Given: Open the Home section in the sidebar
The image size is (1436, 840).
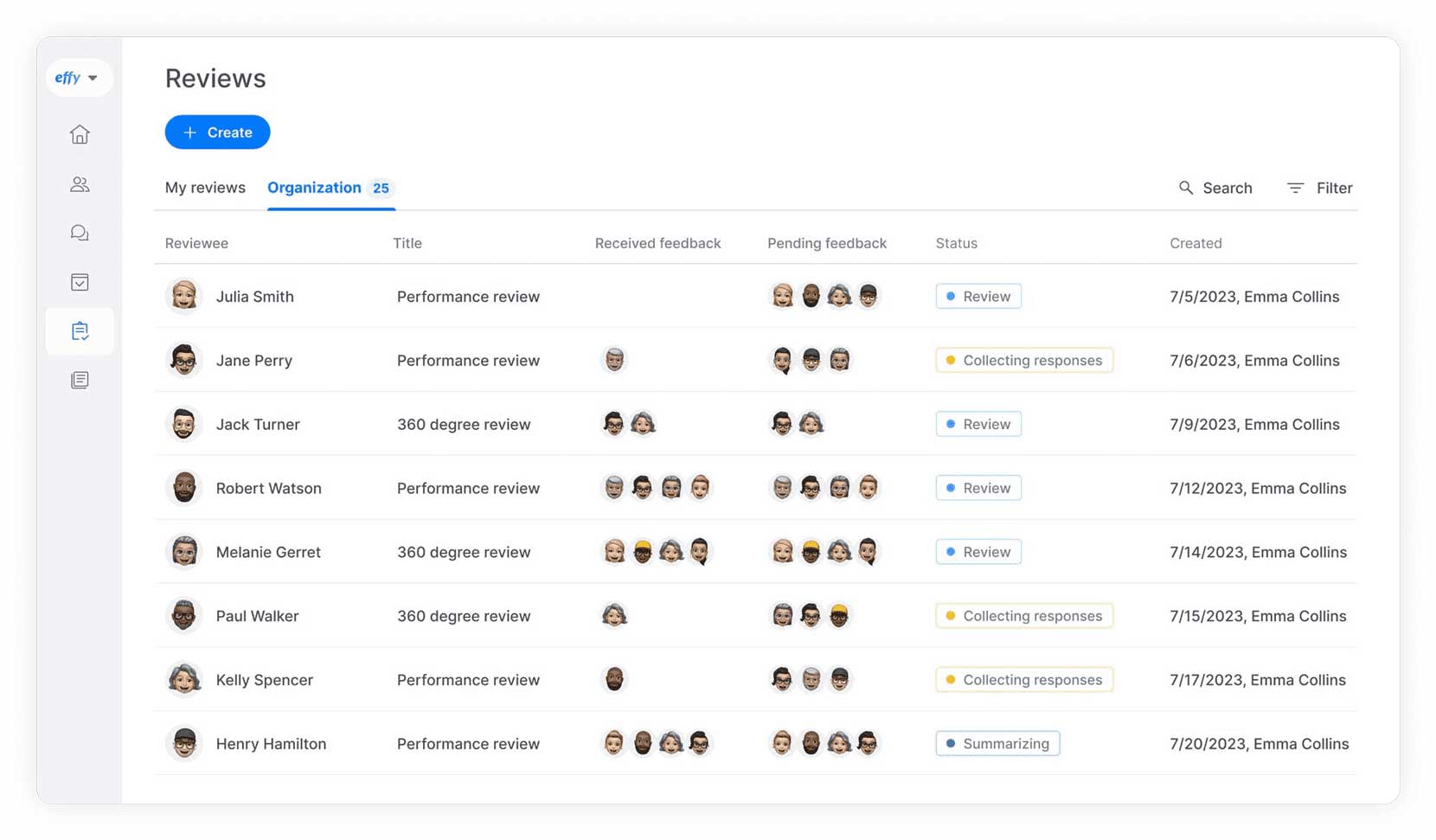Looking at the screenshot, I should click(x=79, y=134).
